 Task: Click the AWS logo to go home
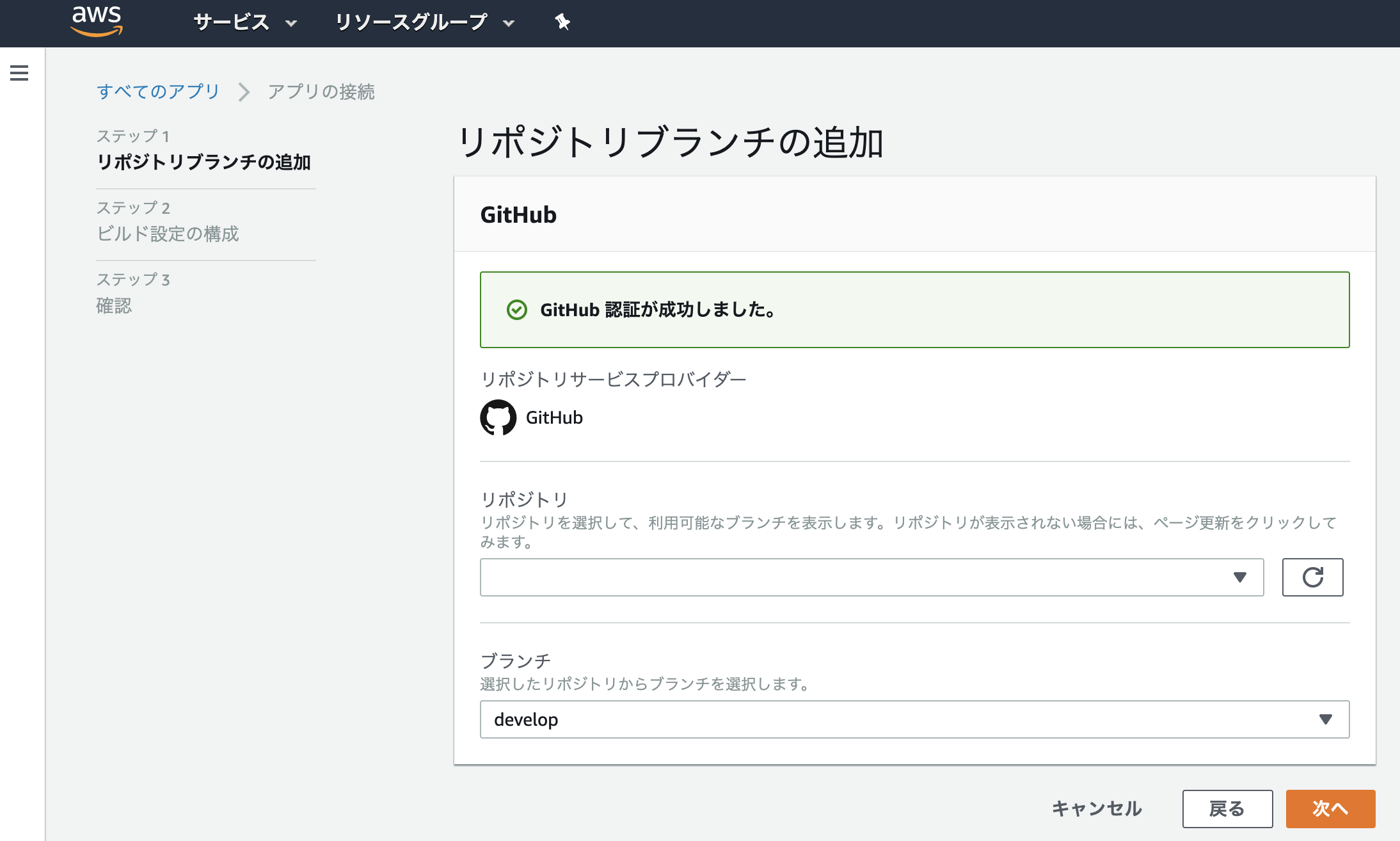[96, 21]
